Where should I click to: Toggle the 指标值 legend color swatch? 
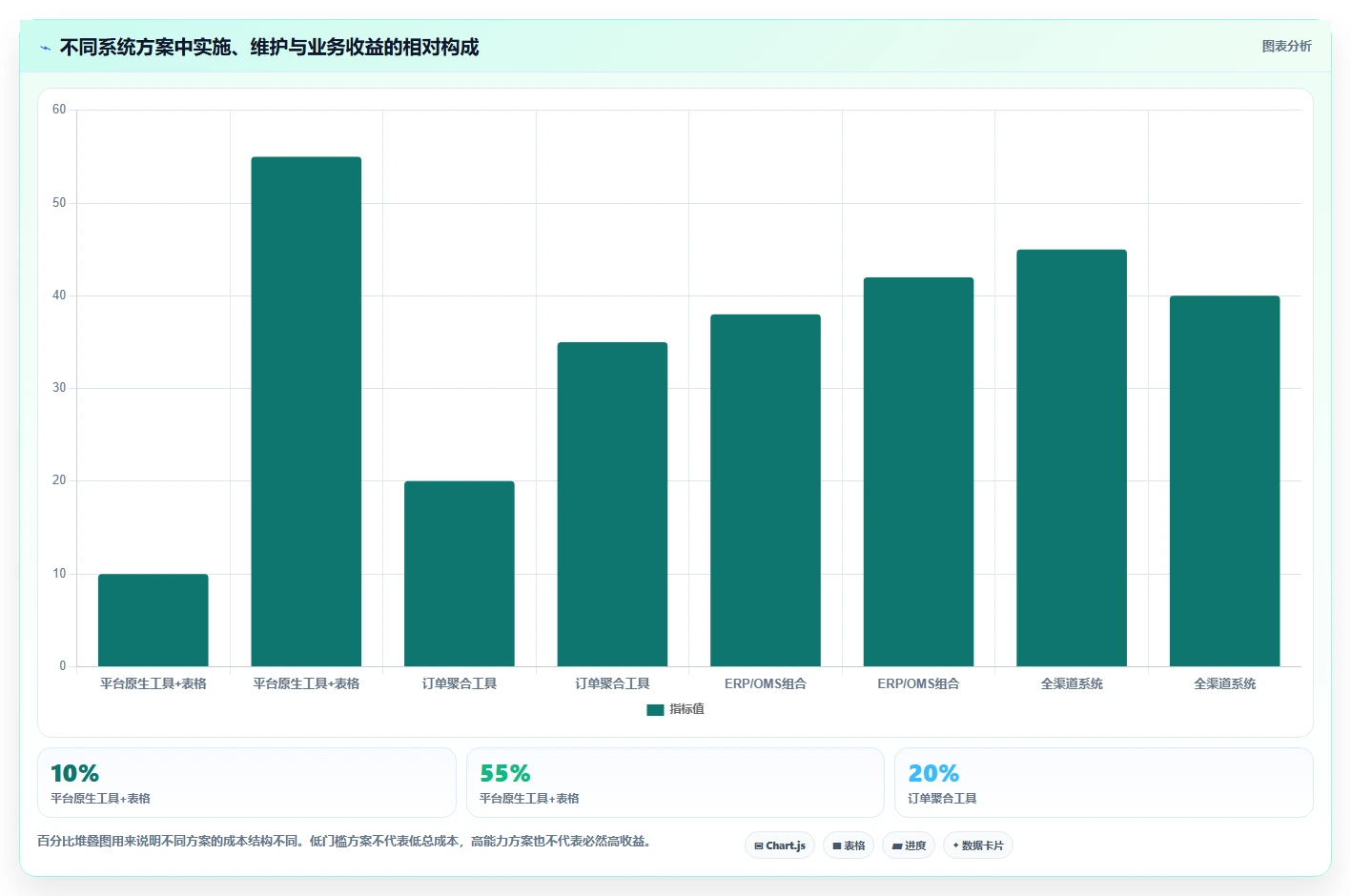tap(655, 709)
